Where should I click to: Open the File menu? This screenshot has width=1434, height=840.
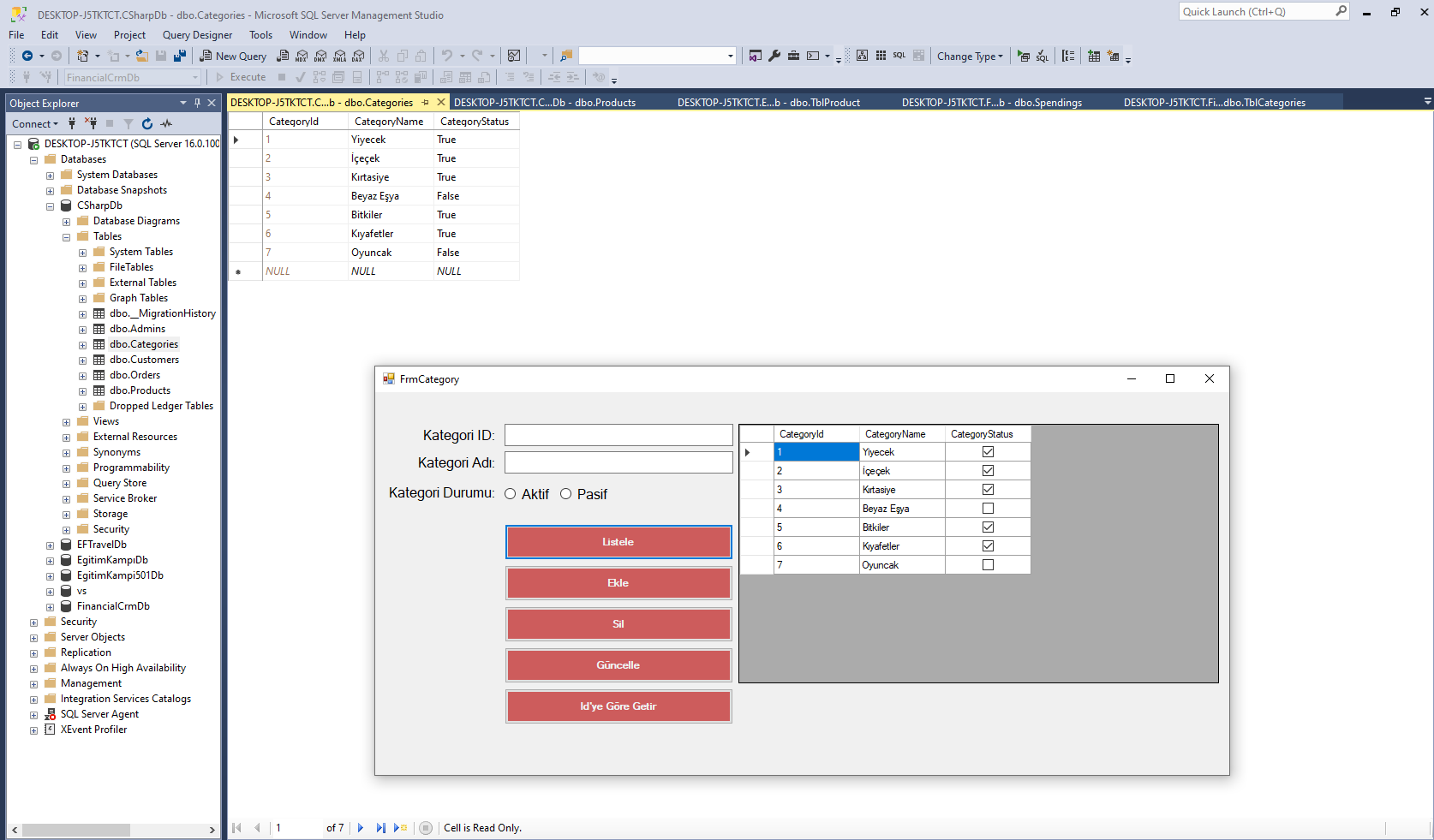(16, 35)
